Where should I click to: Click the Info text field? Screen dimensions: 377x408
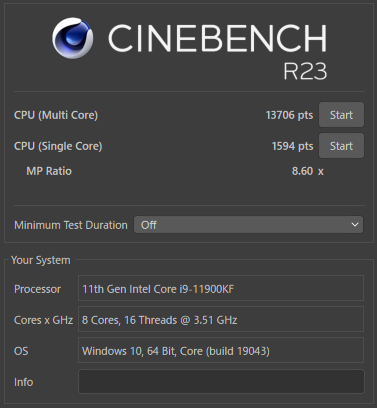221,382
